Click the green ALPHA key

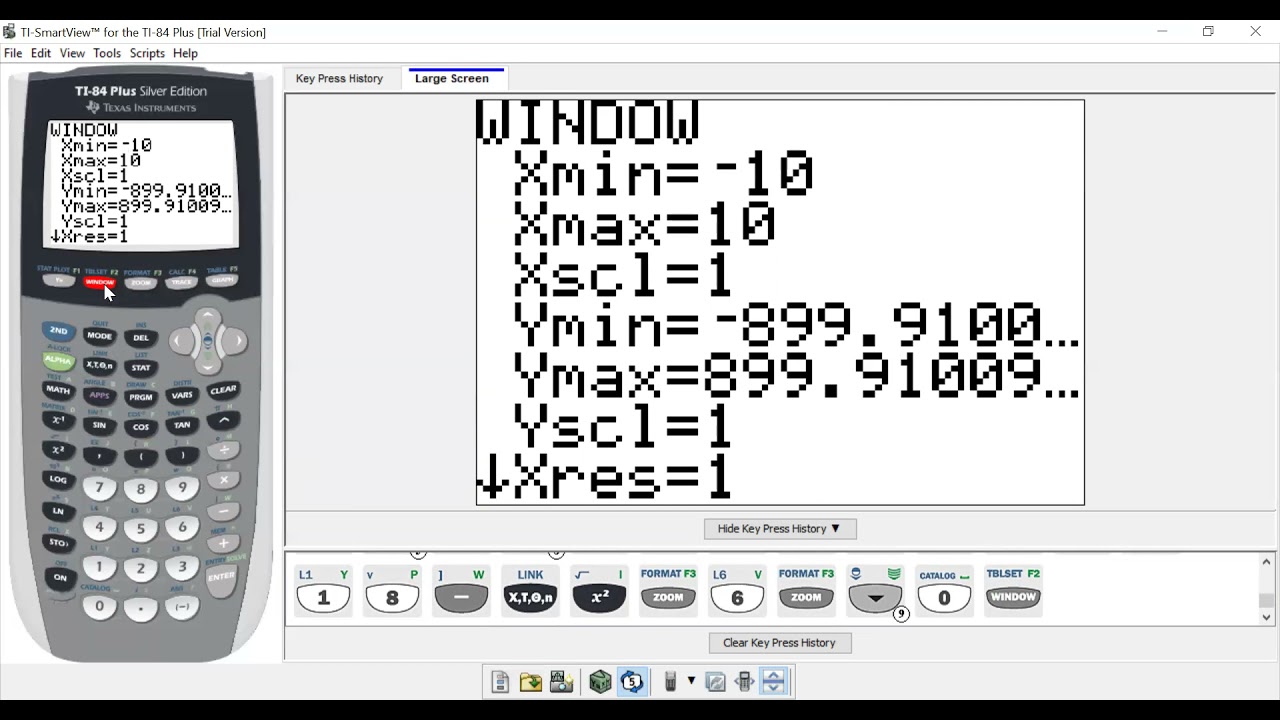(x=58, y=360)
